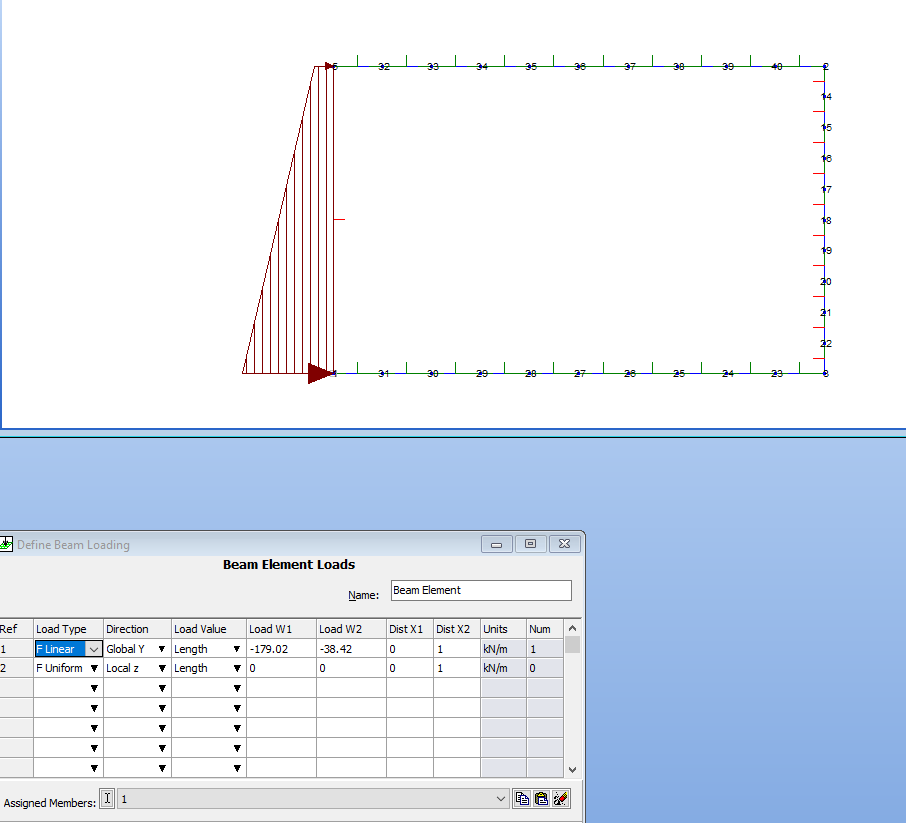Open the F Linear load type dropdown
The width and height of the screenshot is (906, 823).
(x=95, y=648)
